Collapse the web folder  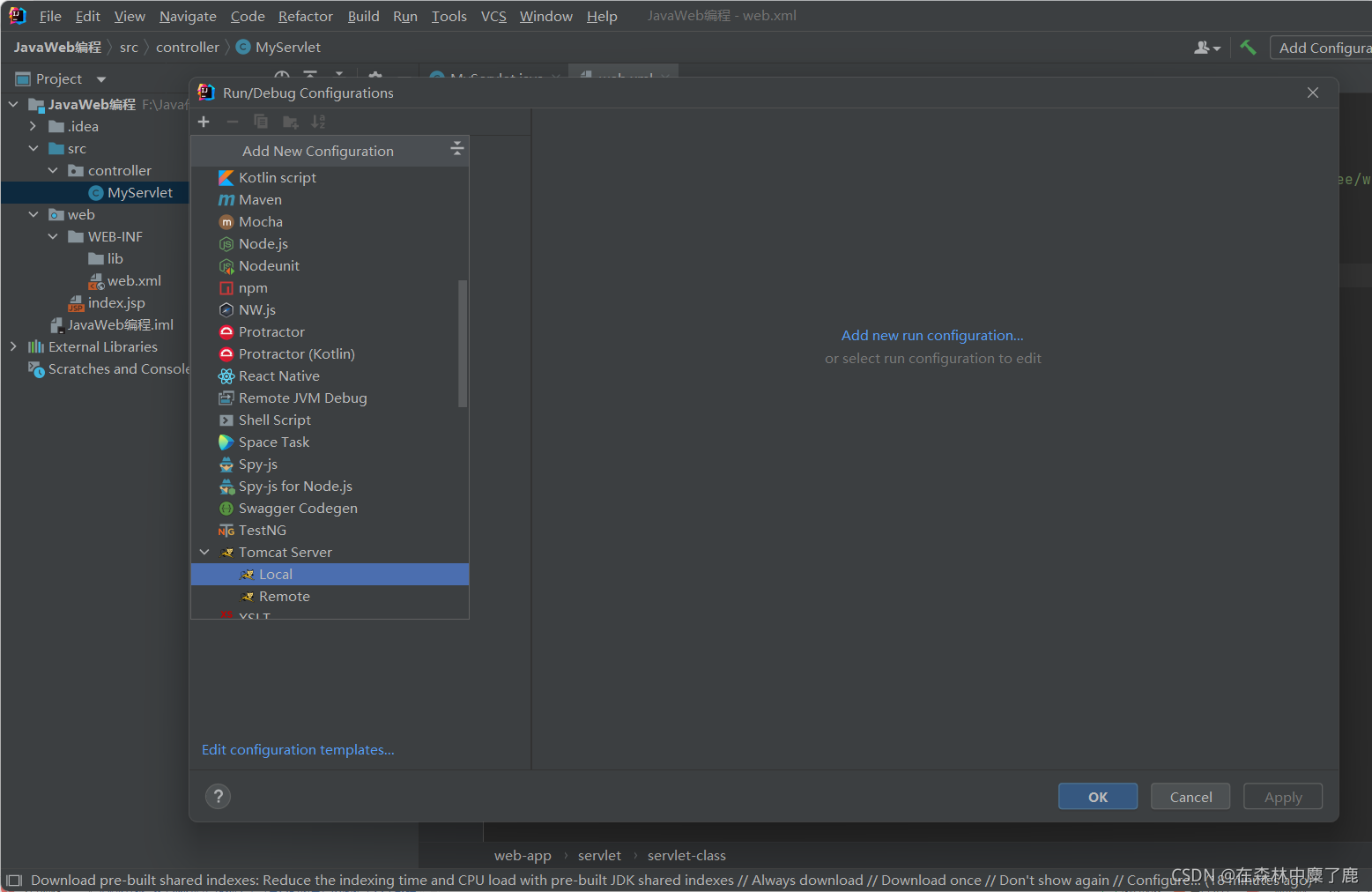point(33,214)
